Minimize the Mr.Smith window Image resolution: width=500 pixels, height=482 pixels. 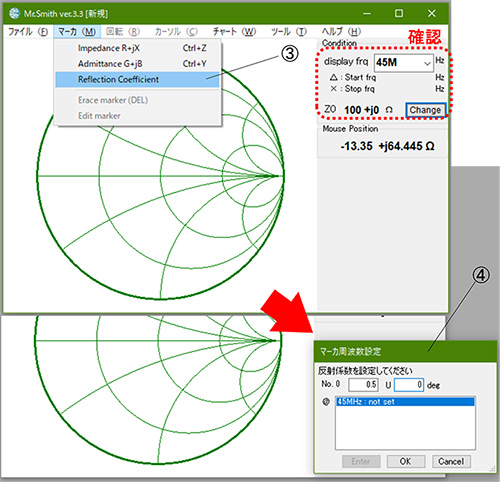point(367,14)
